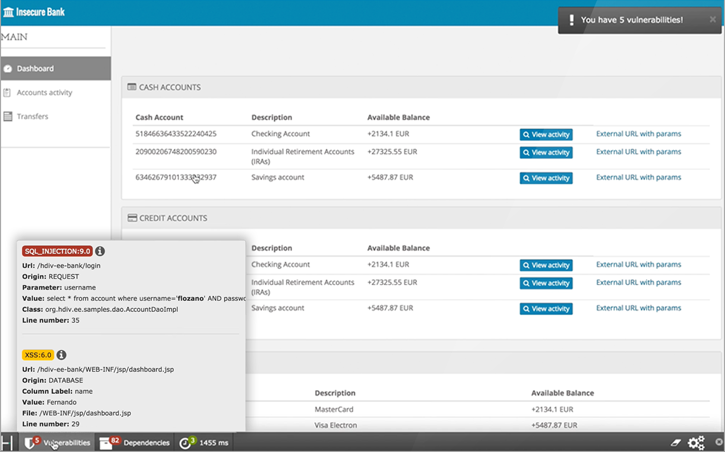Click the CREDIT ACCOUNTS panel header
725x452 pixels.
coord(421,218)
